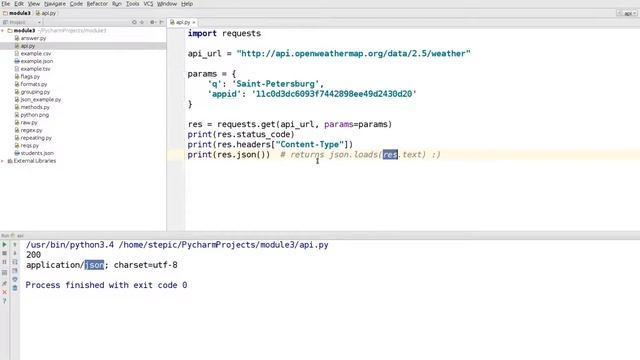Click the /home/stepic/.../api.py path in console
The height and width of the screenshot is (360, 640).
(224, 245)
